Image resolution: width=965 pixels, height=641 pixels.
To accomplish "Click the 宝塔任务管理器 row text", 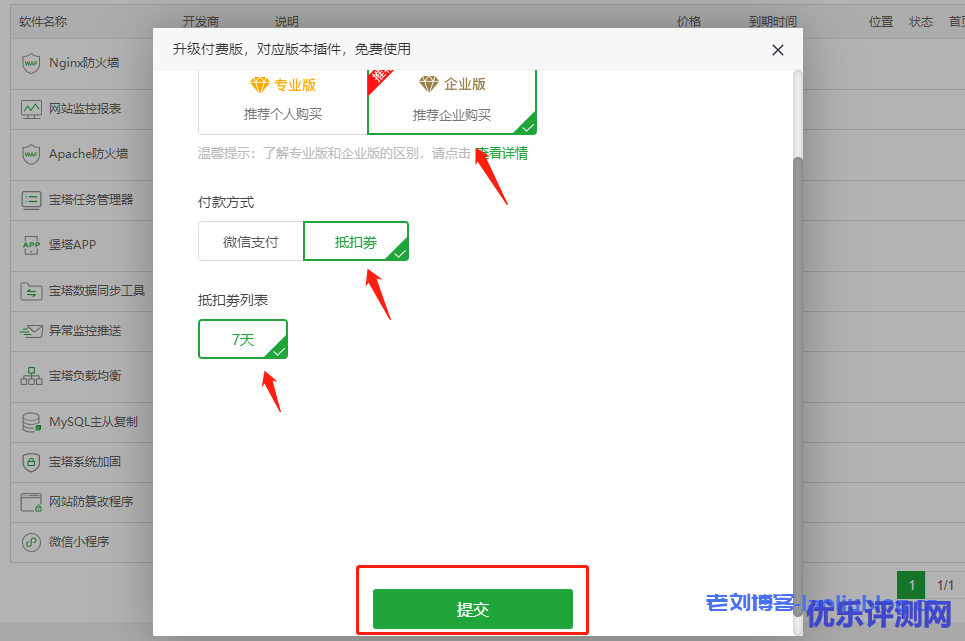I will click(x=91, y=199).
